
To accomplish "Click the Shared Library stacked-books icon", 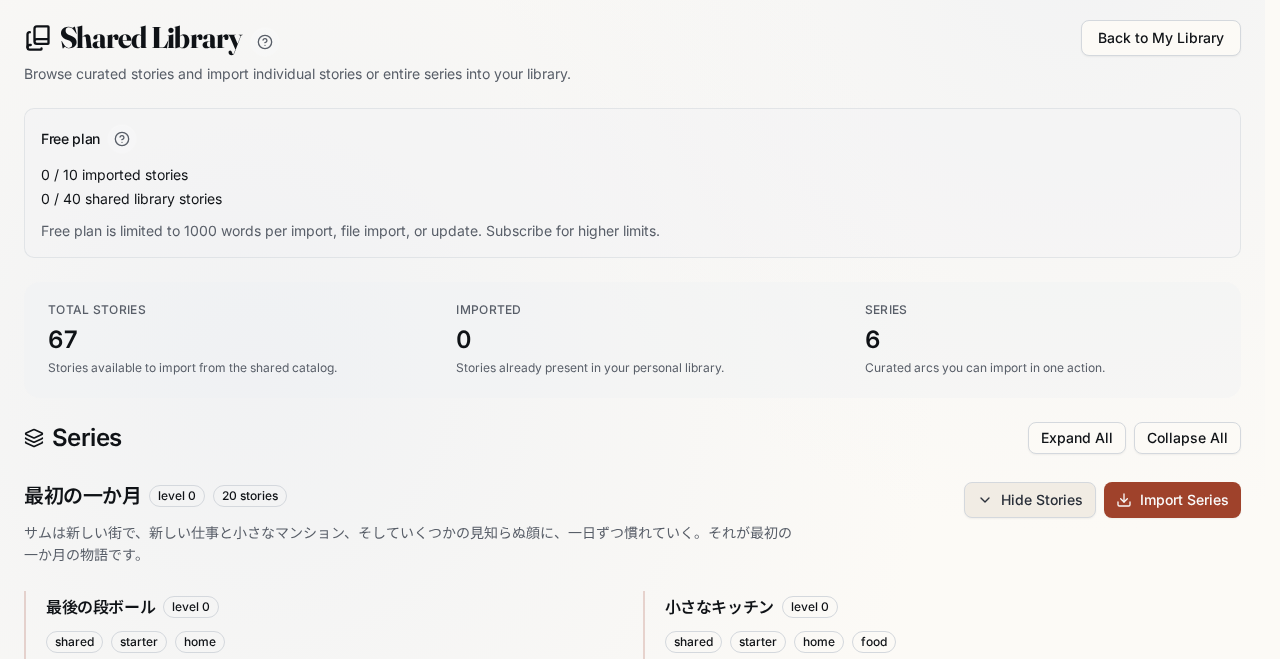I will click(x=38, y=38).
